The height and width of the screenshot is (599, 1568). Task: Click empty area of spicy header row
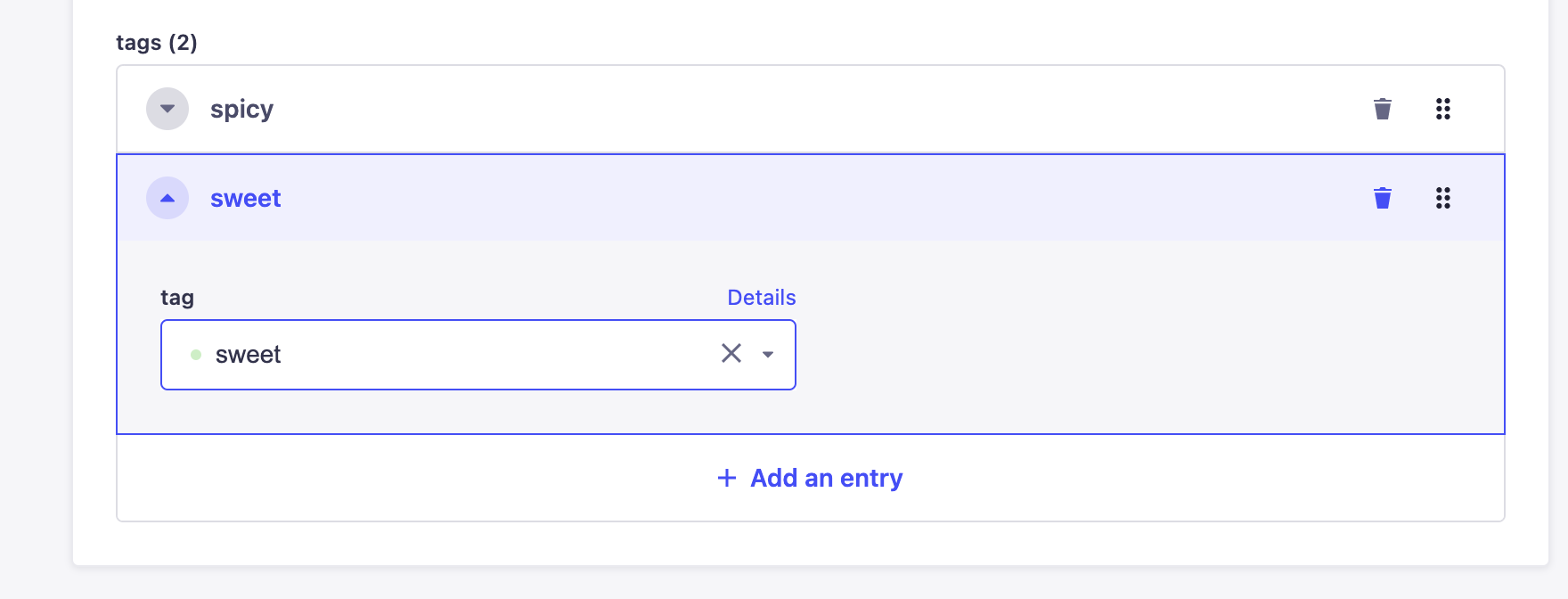click(x=802, y=109)
